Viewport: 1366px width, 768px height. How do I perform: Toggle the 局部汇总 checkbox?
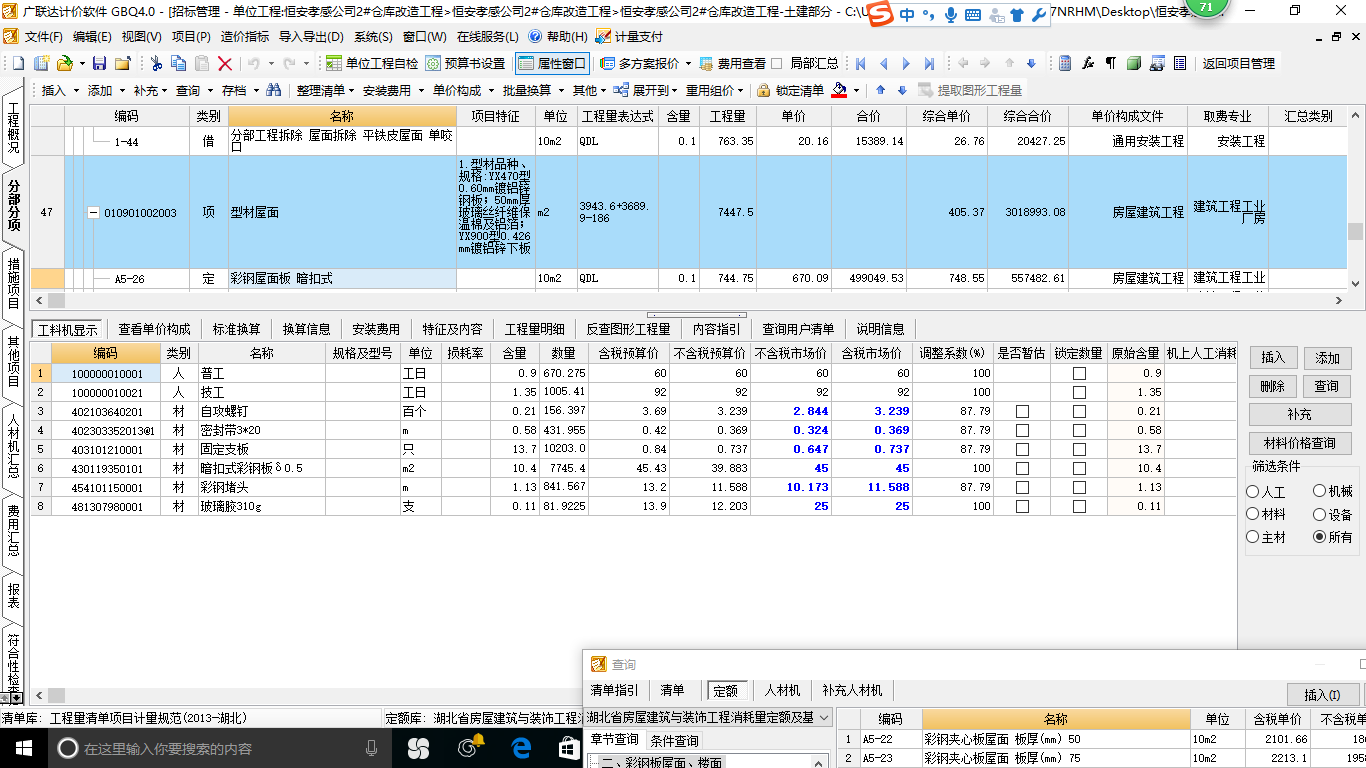pos(777,63)
